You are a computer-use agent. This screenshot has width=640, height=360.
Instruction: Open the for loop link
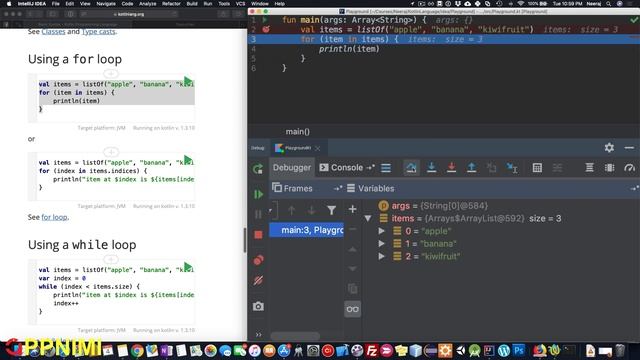pyautogui.click(x=54, y=217)
